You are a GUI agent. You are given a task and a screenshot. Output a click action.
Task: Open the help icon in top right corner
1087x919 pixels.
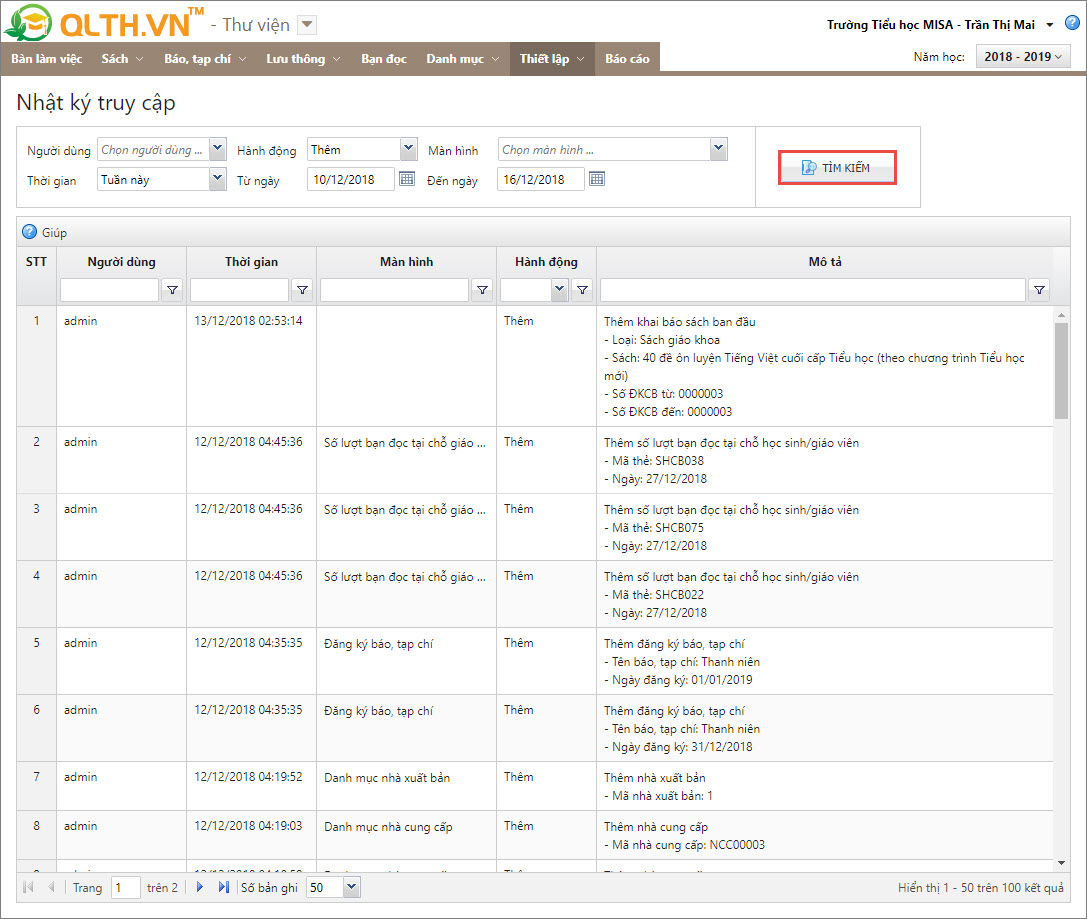[x=1072, y=23]
